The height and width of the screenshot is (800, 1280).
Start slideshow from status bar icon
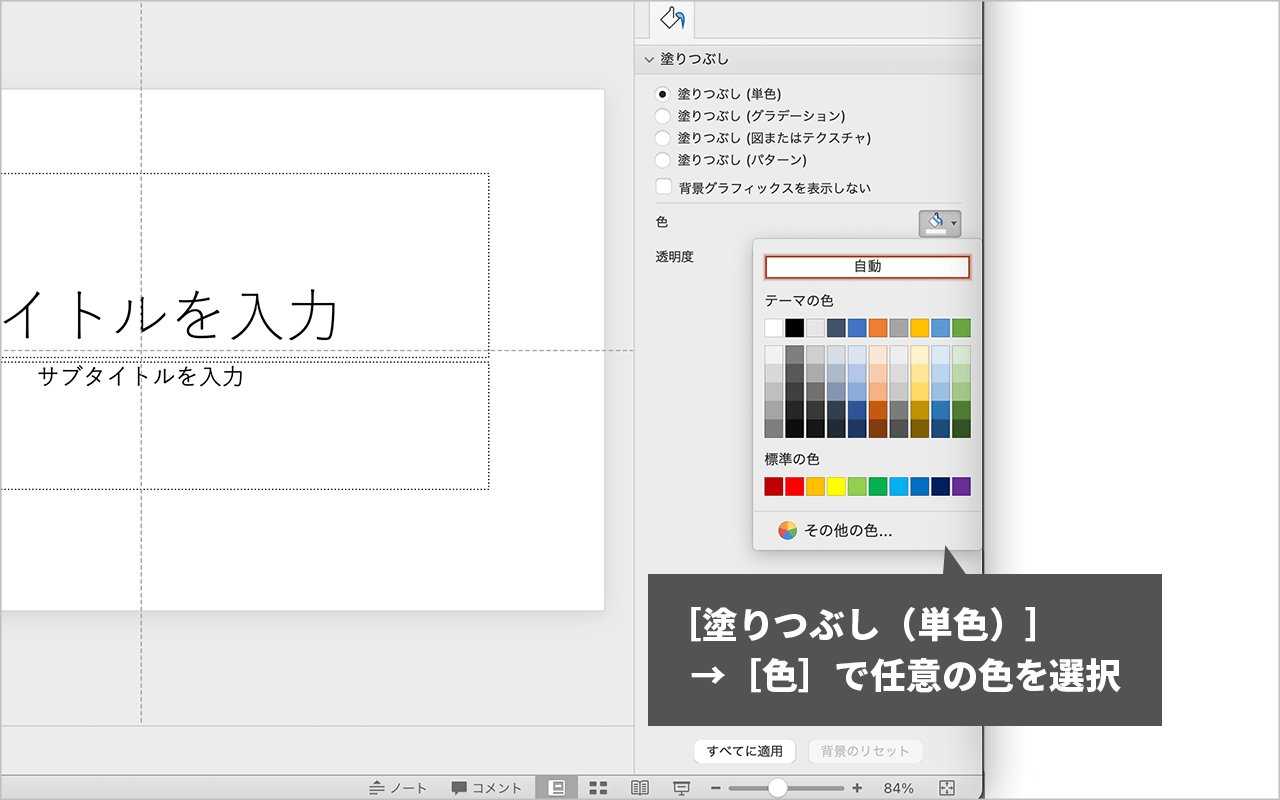click(x=682, y=788)
